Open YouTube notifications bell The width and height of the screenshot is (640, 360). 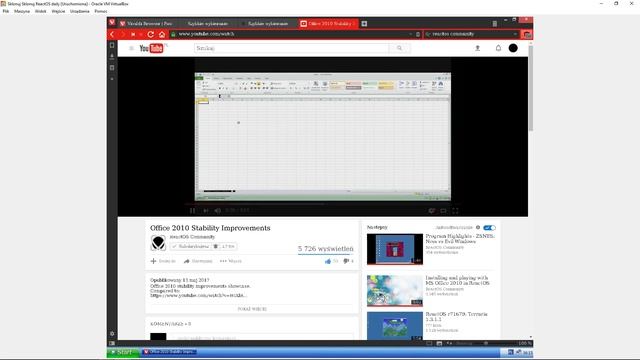coord(498,48)
